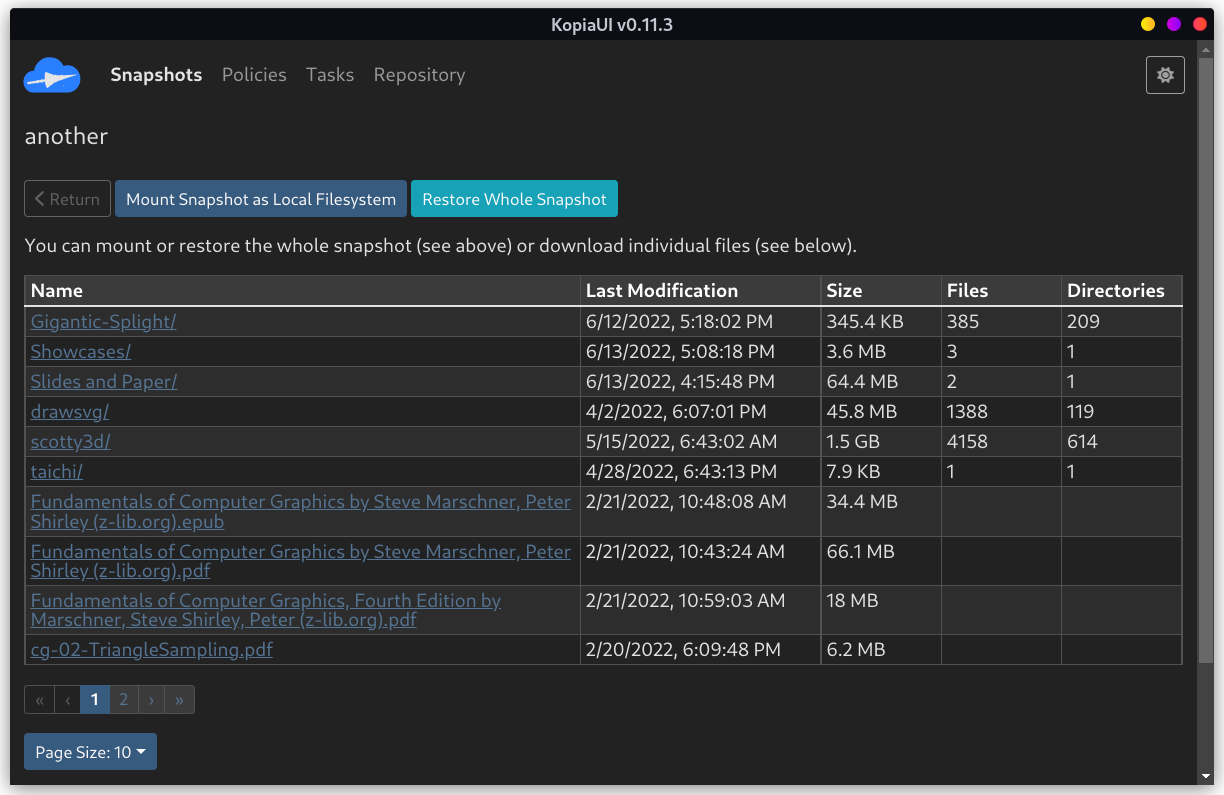Open settings via the gear icon
Image resolution: width=1224 pixels, height=795 pixels.
(x=1165, y=75)
